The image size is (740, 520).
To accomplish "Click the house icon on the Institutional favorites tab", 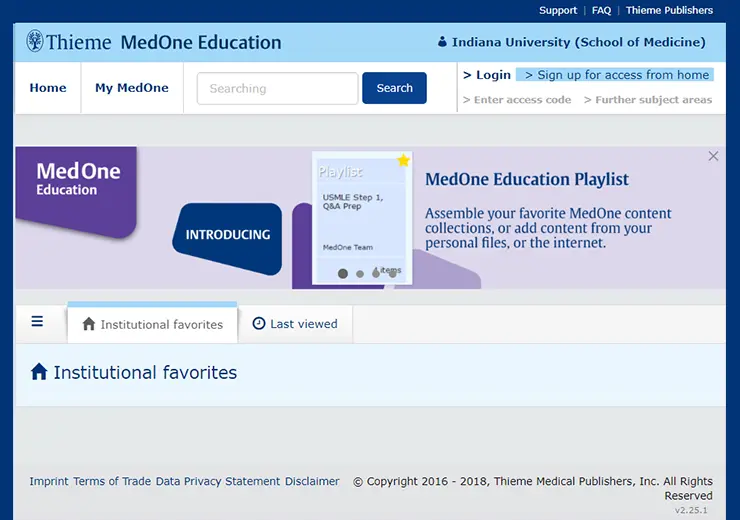I will (x=89, y=324).
